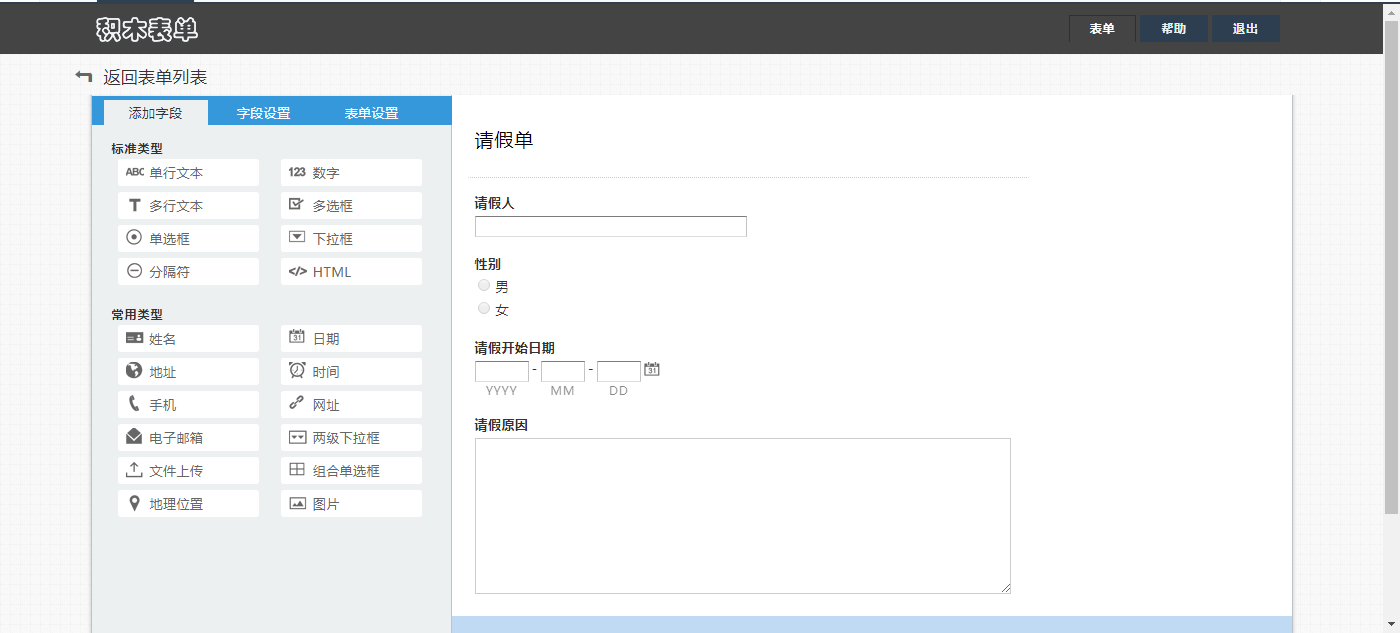1400x633 pixels.
Task: Focus the 请假人 text input
Action: 611,226
